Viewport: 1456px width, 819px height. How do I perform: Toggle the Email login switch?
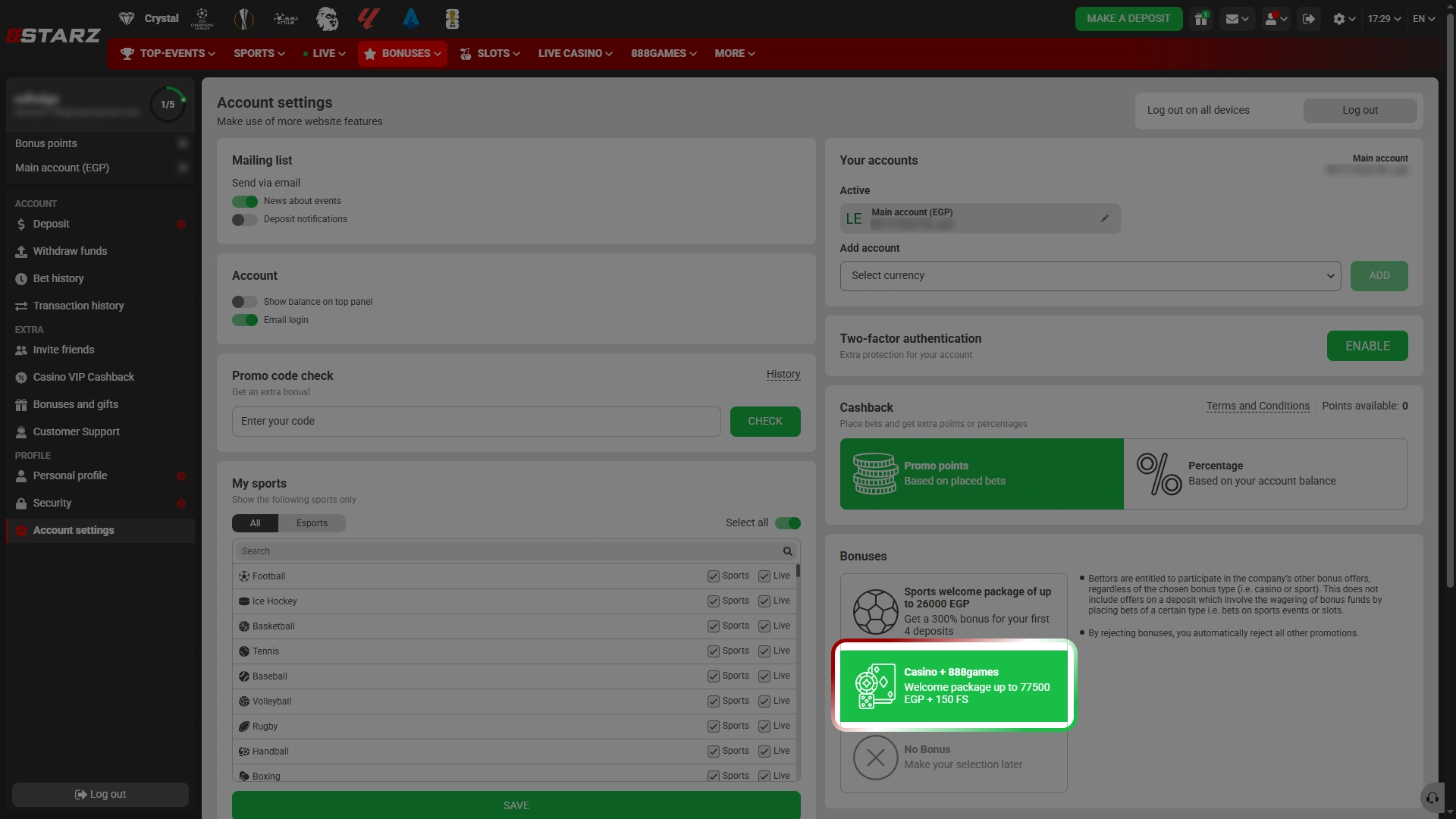(x=245, y=320)
